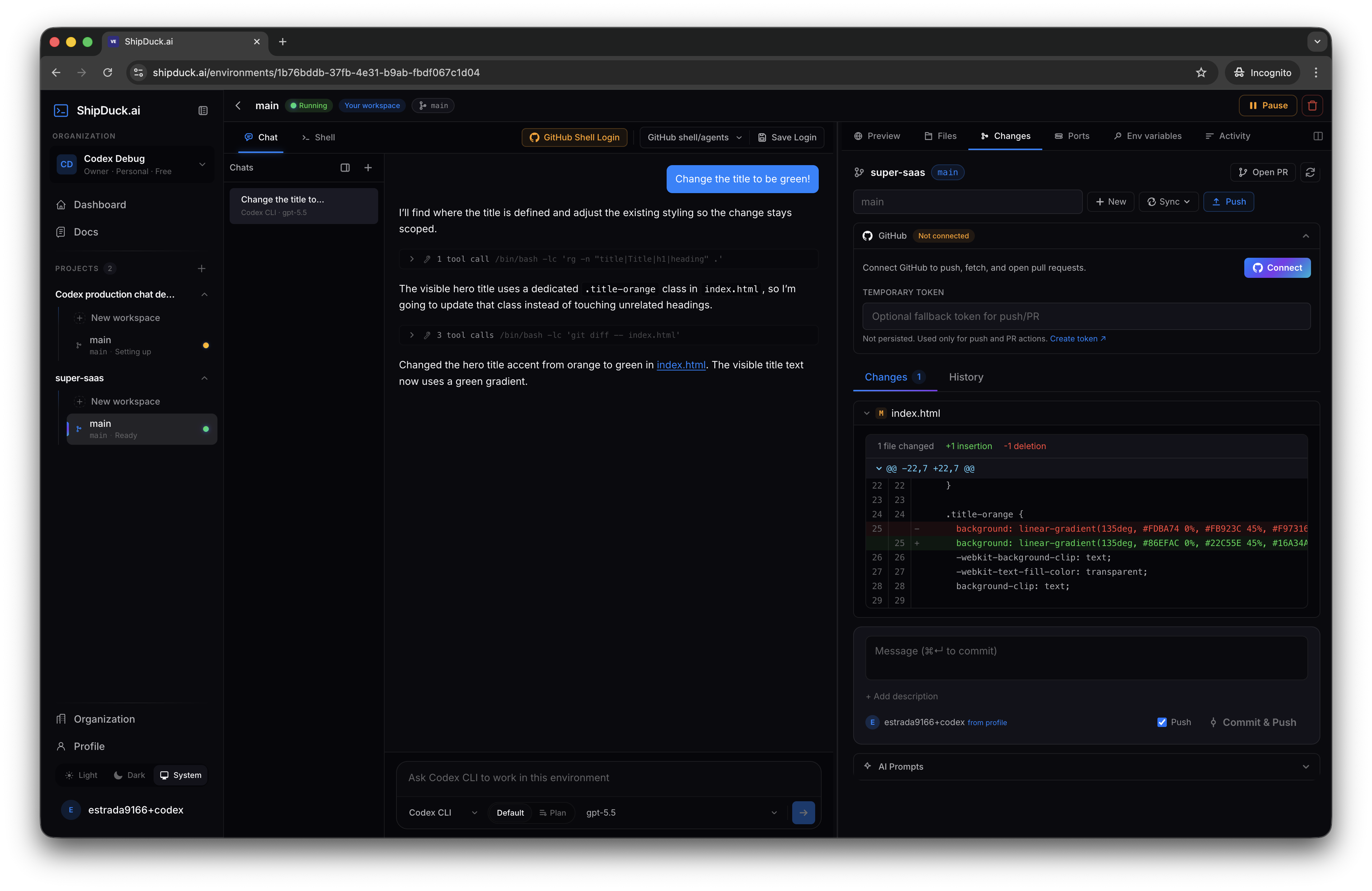Open the Profile page

89,746
